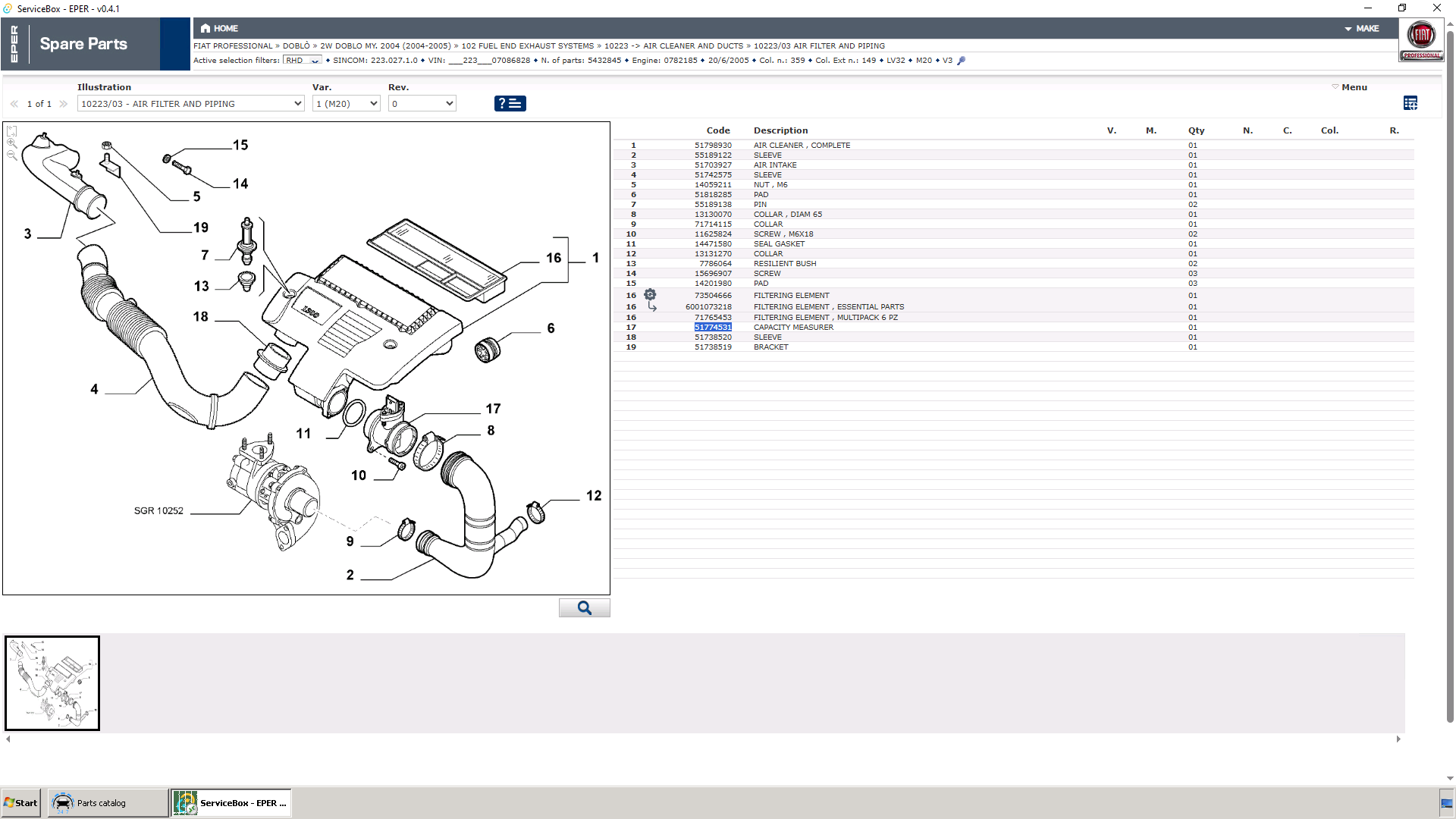Open the Windows Start button
The image size is (1456, 819).
(21, 803)
